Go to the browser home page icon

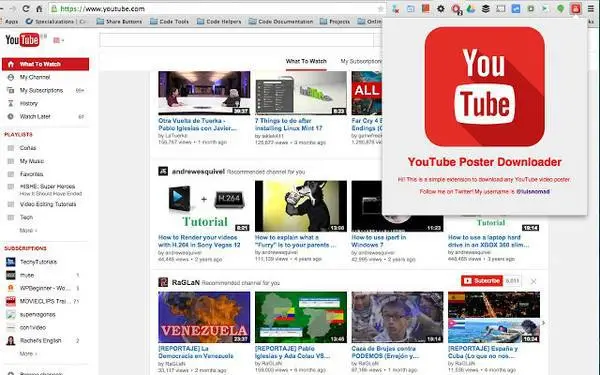(39, 8)
